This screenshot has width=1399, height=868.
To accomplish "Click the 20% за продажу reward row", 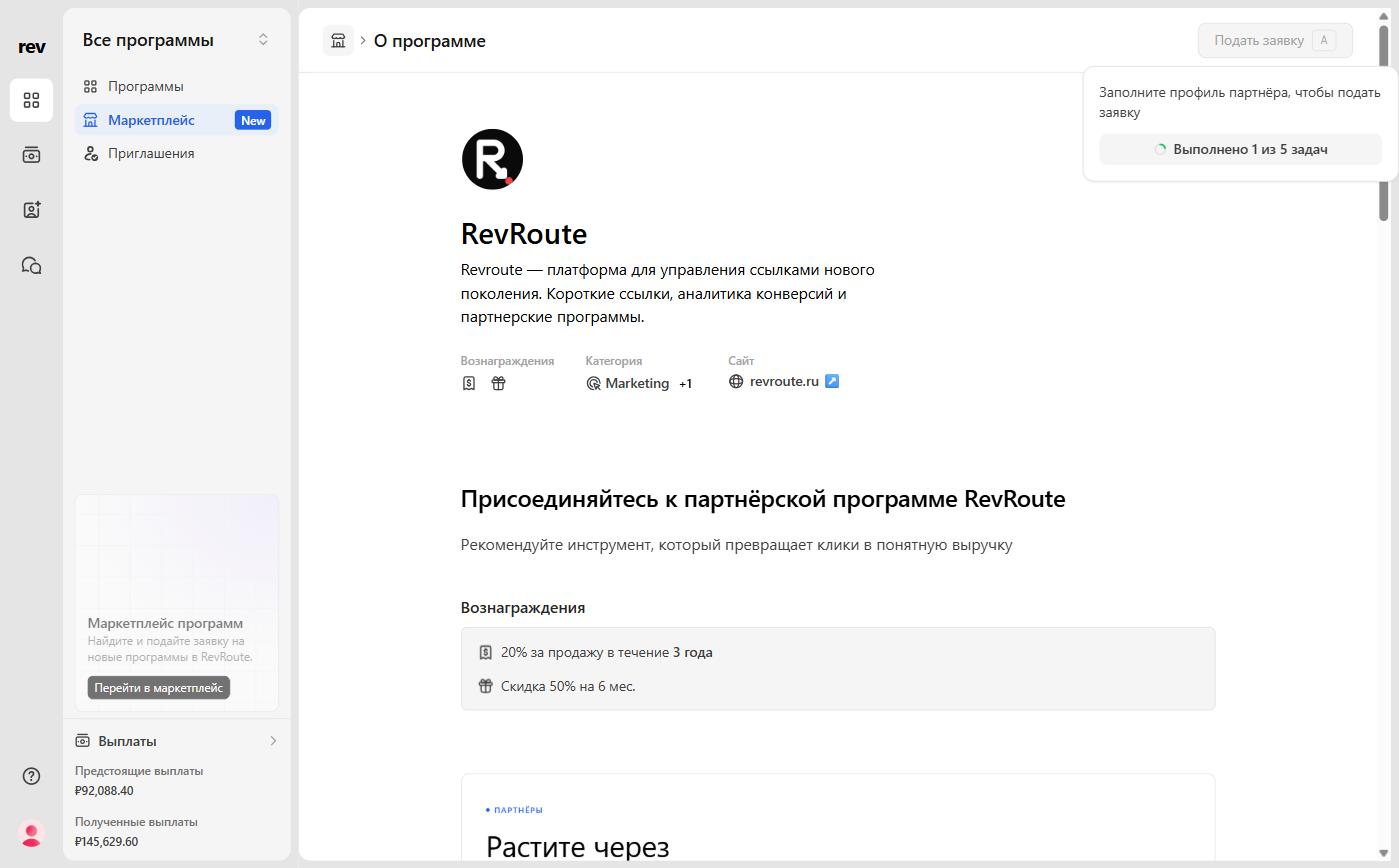I will coord(607,652).
